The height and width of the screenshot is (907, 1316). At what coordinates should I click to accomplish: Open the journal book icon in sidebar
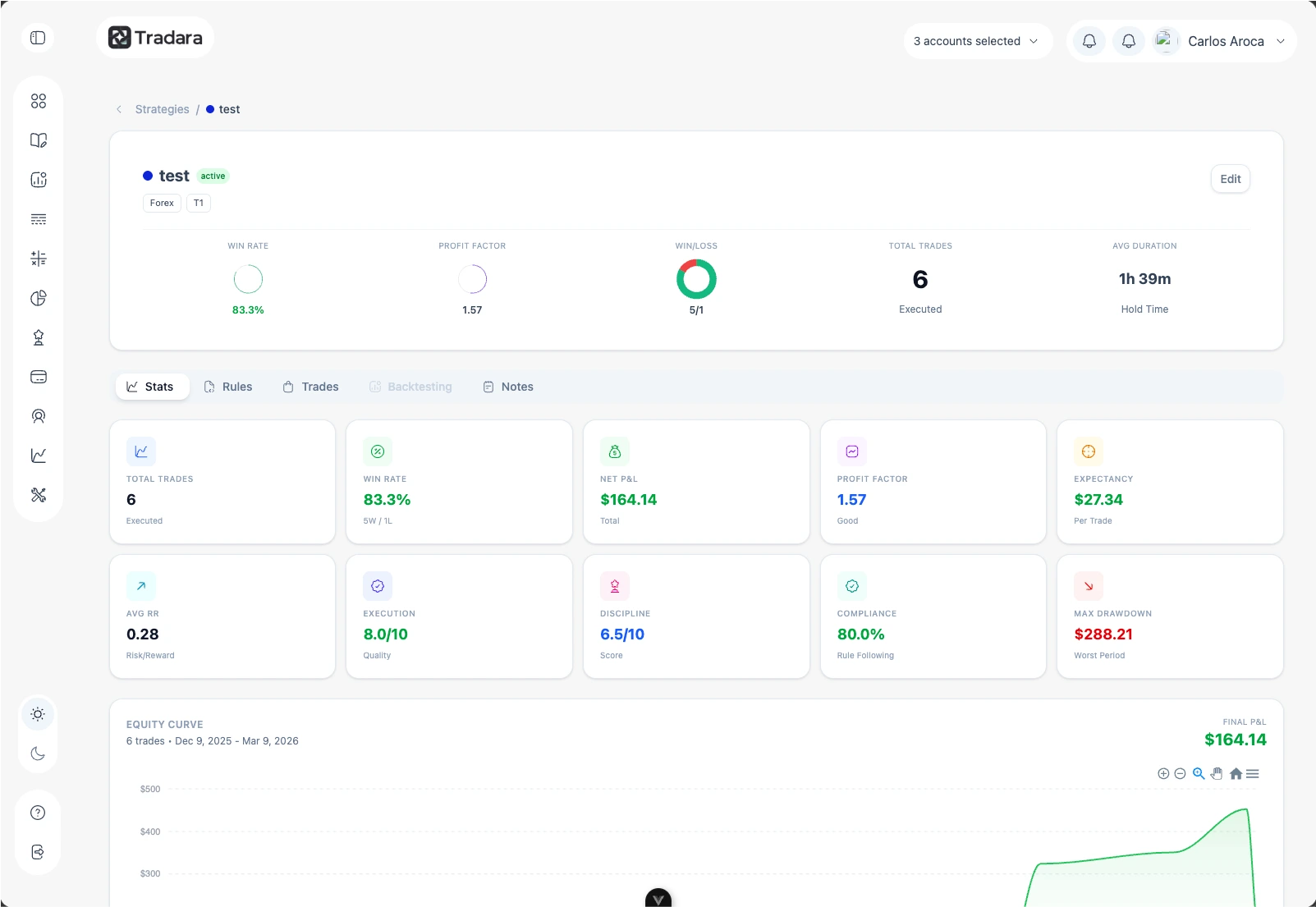(39, 140)
